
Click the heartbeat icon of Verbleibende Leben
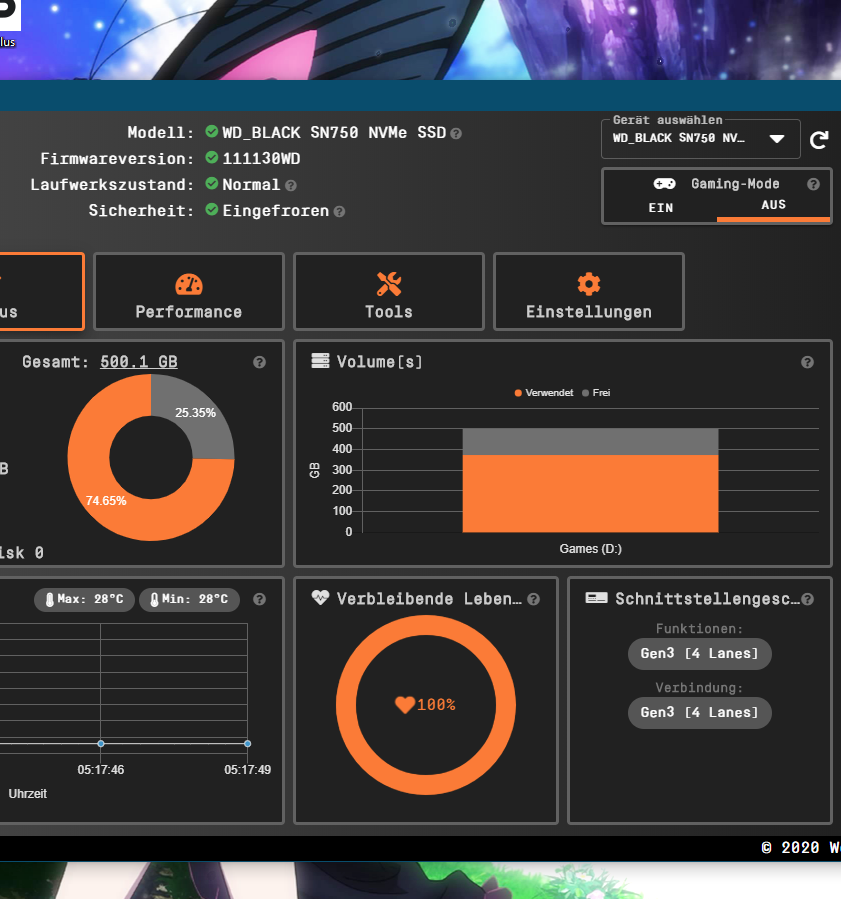(320, 598)
